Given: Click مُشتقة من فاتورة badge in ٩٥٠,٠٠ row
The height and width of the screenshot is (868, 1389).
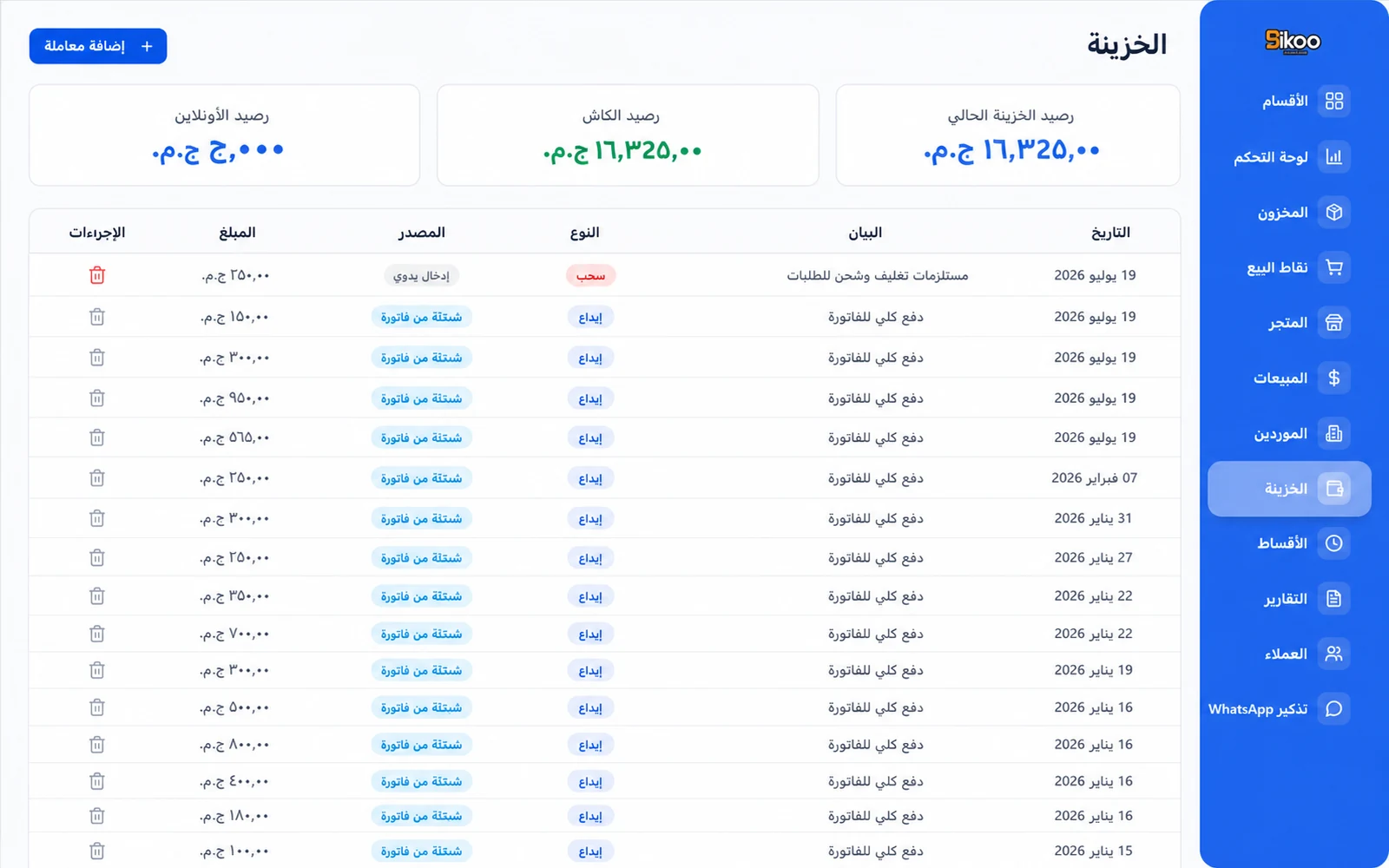Looking at the screenshot, I should point(421,398).
